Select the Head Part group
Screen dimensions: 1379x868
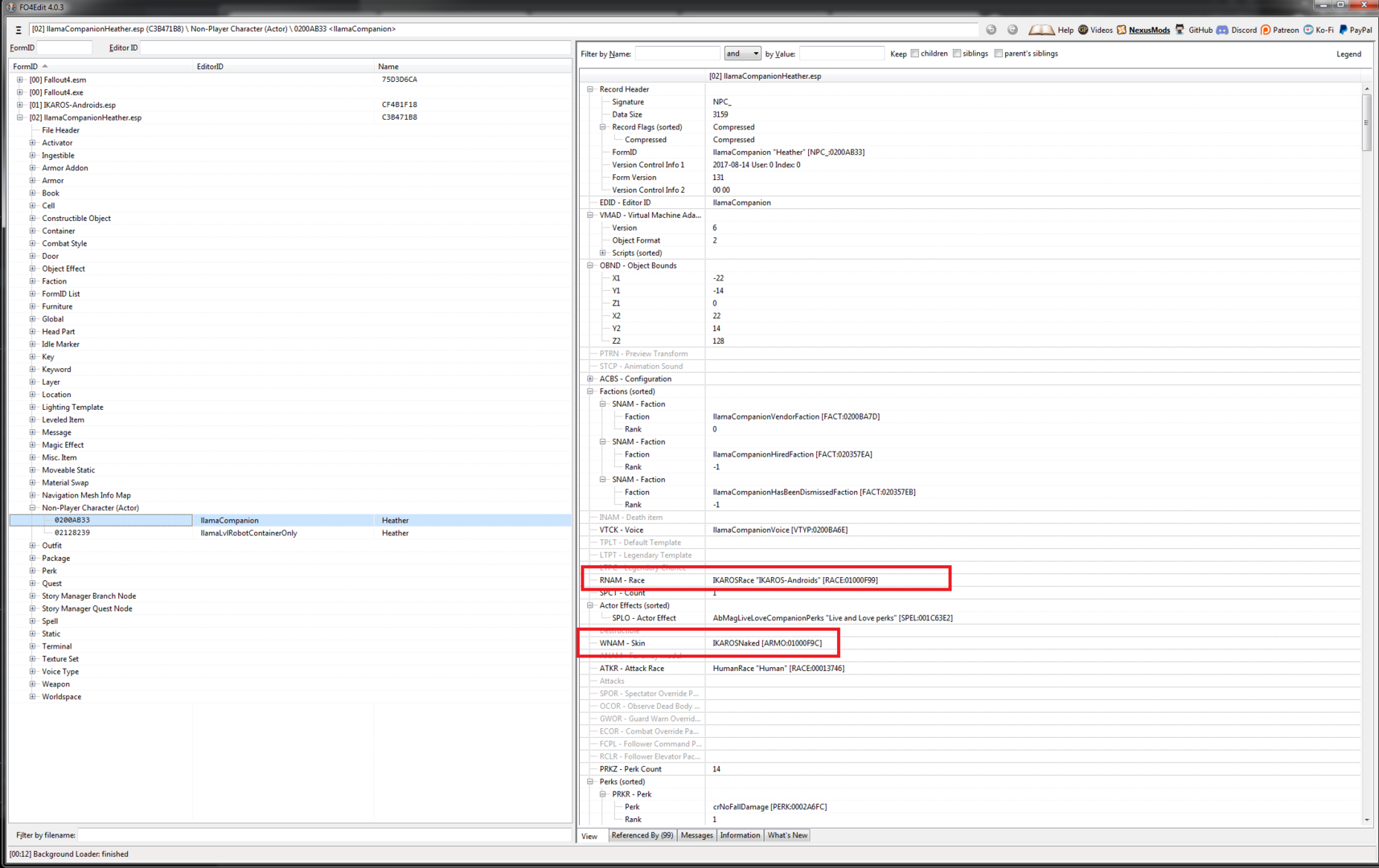tap(58, 332)
